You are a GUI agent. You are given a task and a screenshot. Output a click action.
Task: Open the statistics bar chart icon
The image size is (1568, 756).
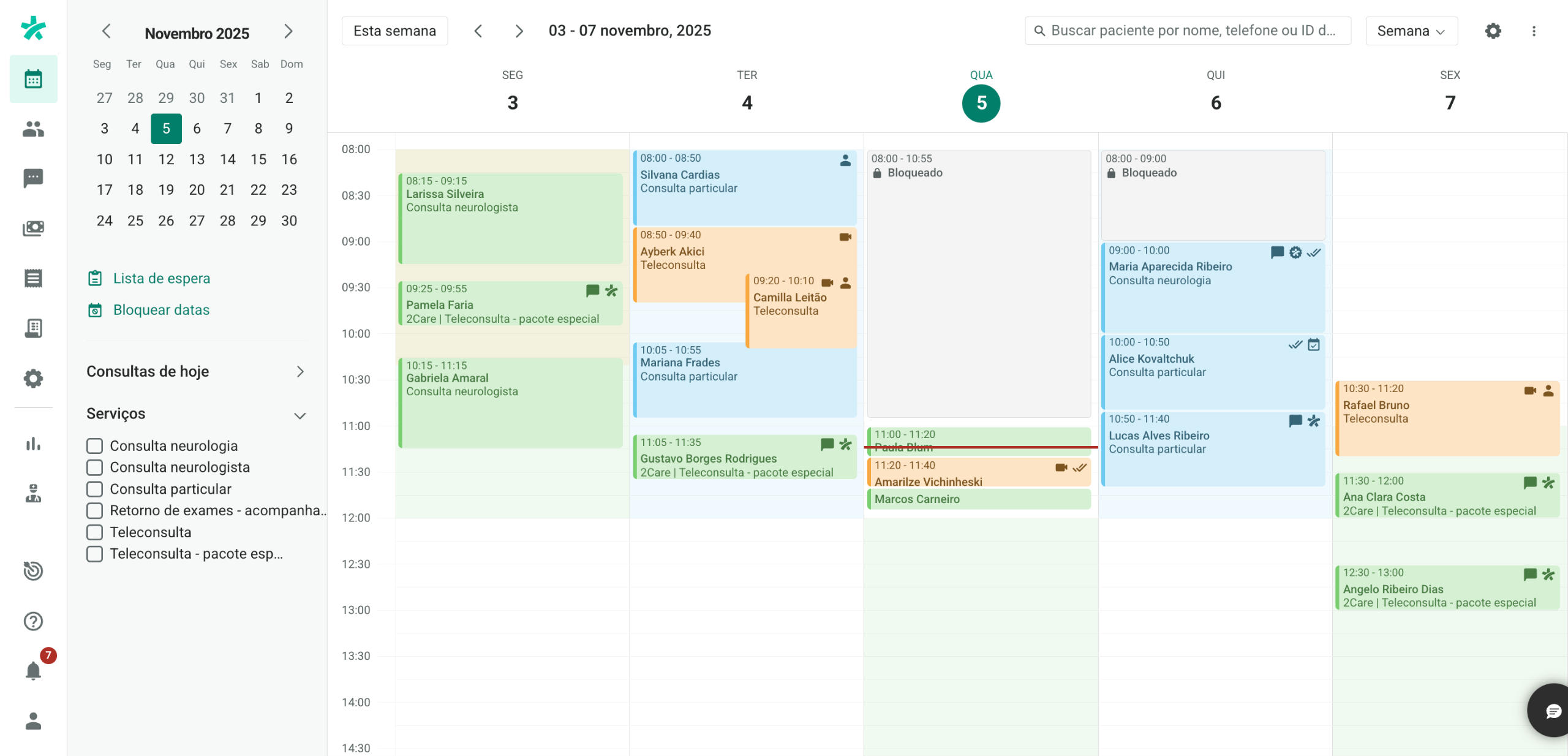[x=33, y=444]
